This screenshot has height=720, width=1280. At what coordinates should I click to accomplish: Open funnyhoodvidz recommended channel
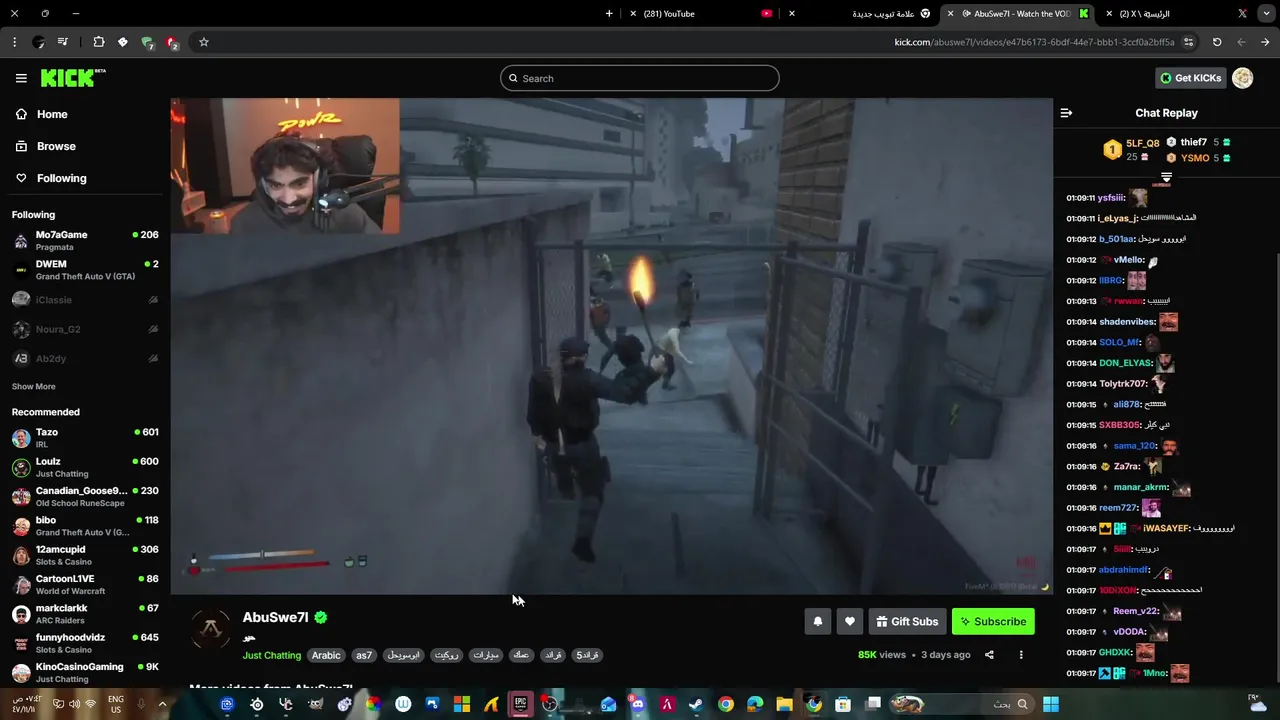pos(85,643)
